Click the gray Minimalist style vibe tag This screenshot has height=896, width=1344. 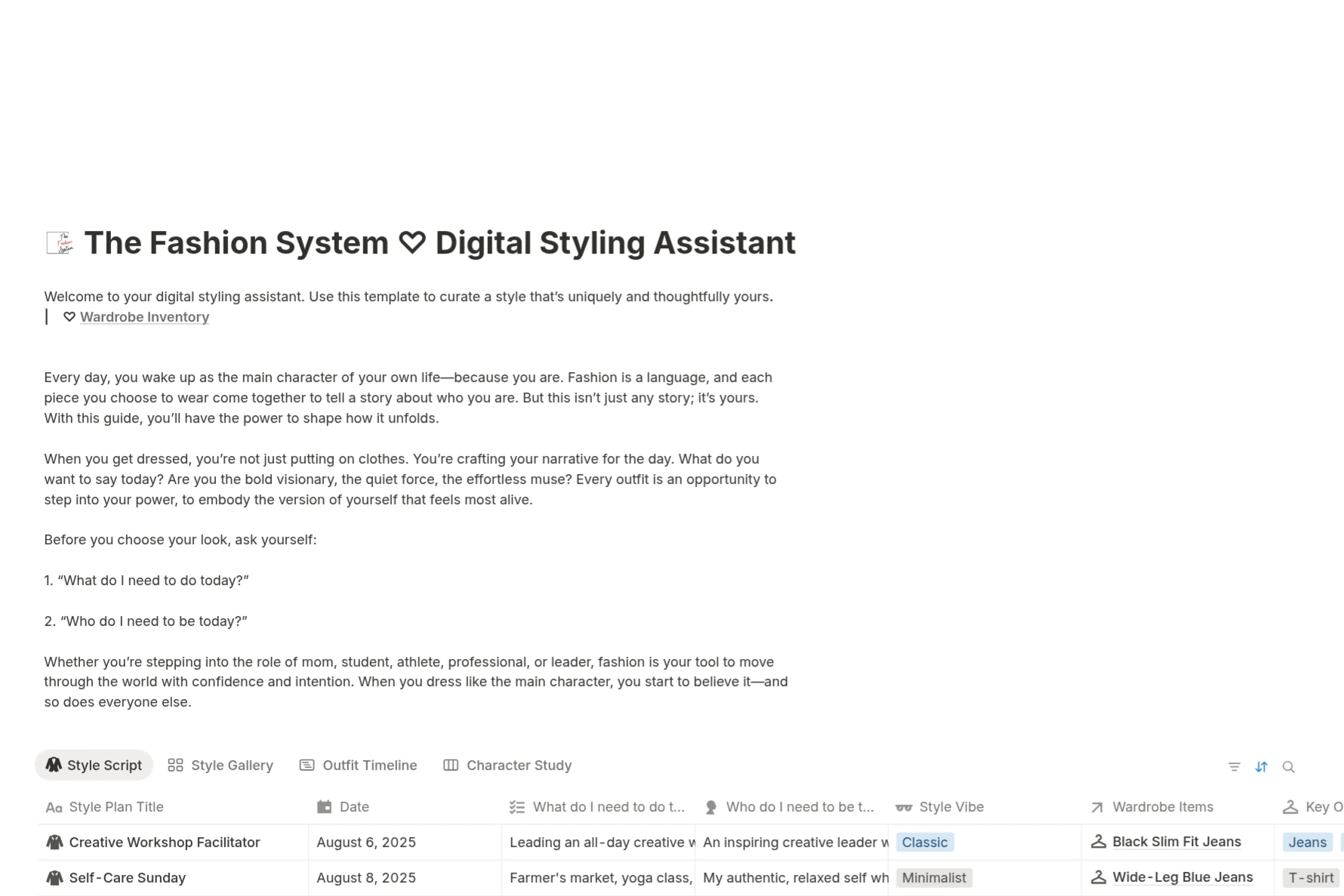coord(933,878)
